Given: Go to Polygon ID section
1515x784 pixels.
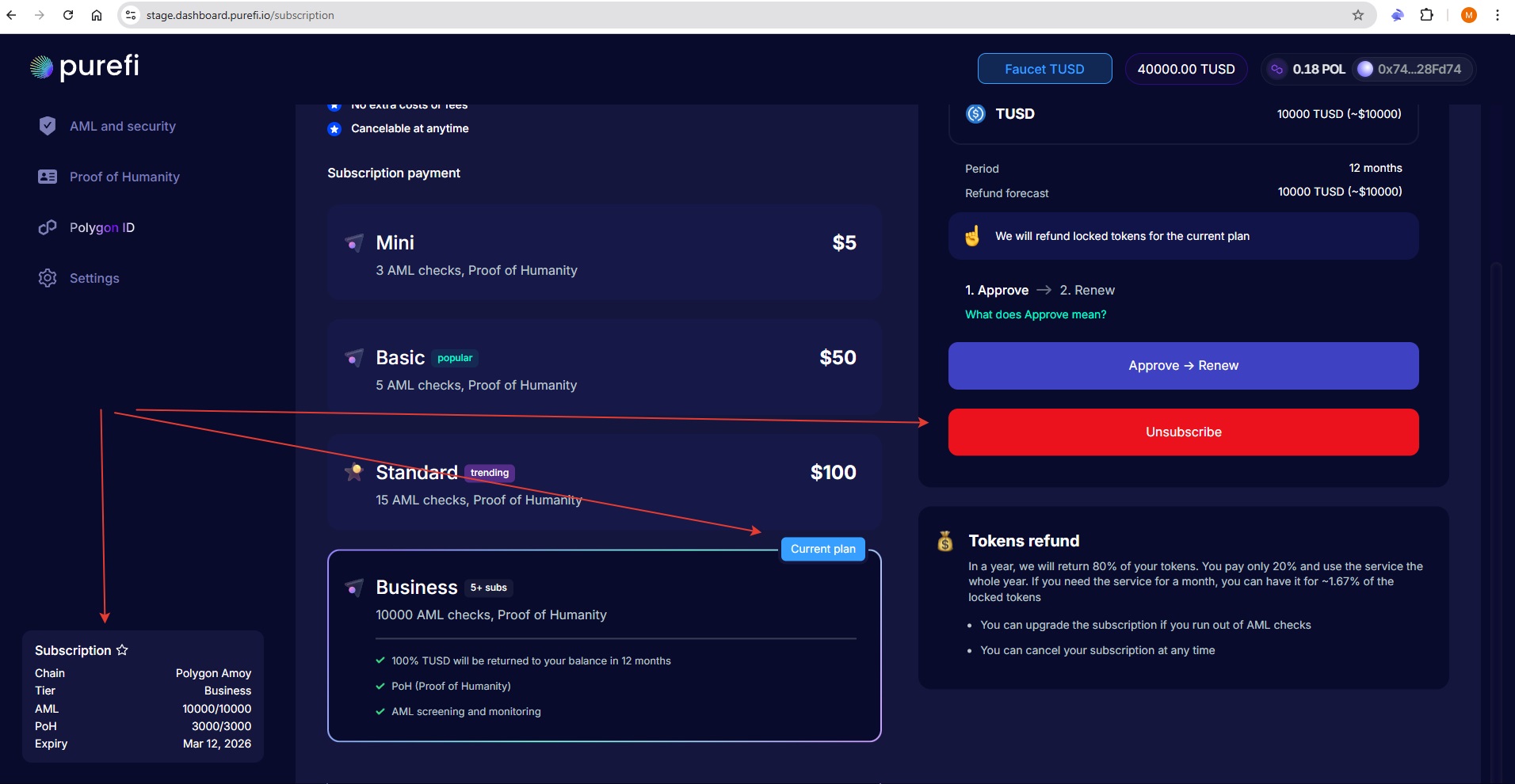Looking at the screenshot, I should coord(102,227).
